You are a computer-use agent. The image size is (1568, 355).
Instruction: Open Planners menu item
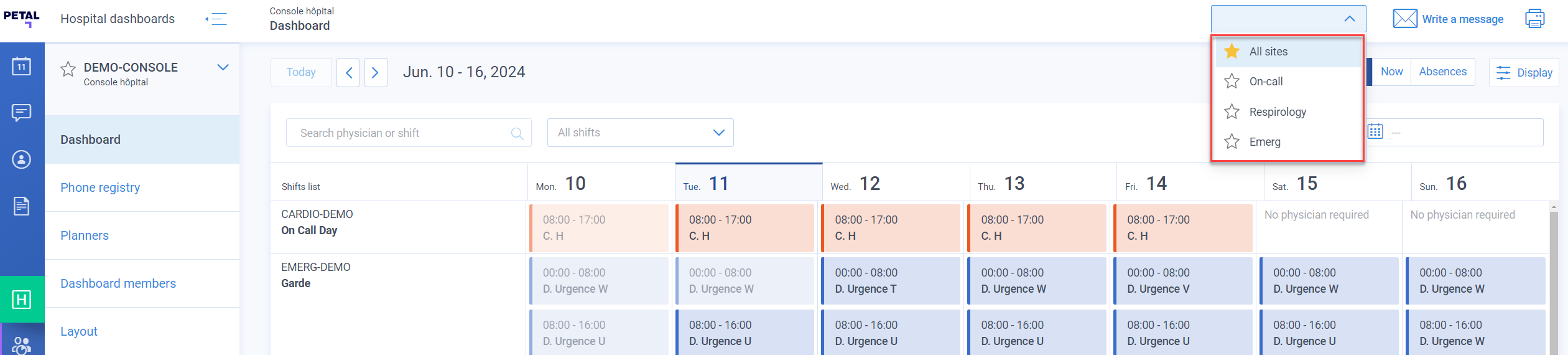(85, 235)
